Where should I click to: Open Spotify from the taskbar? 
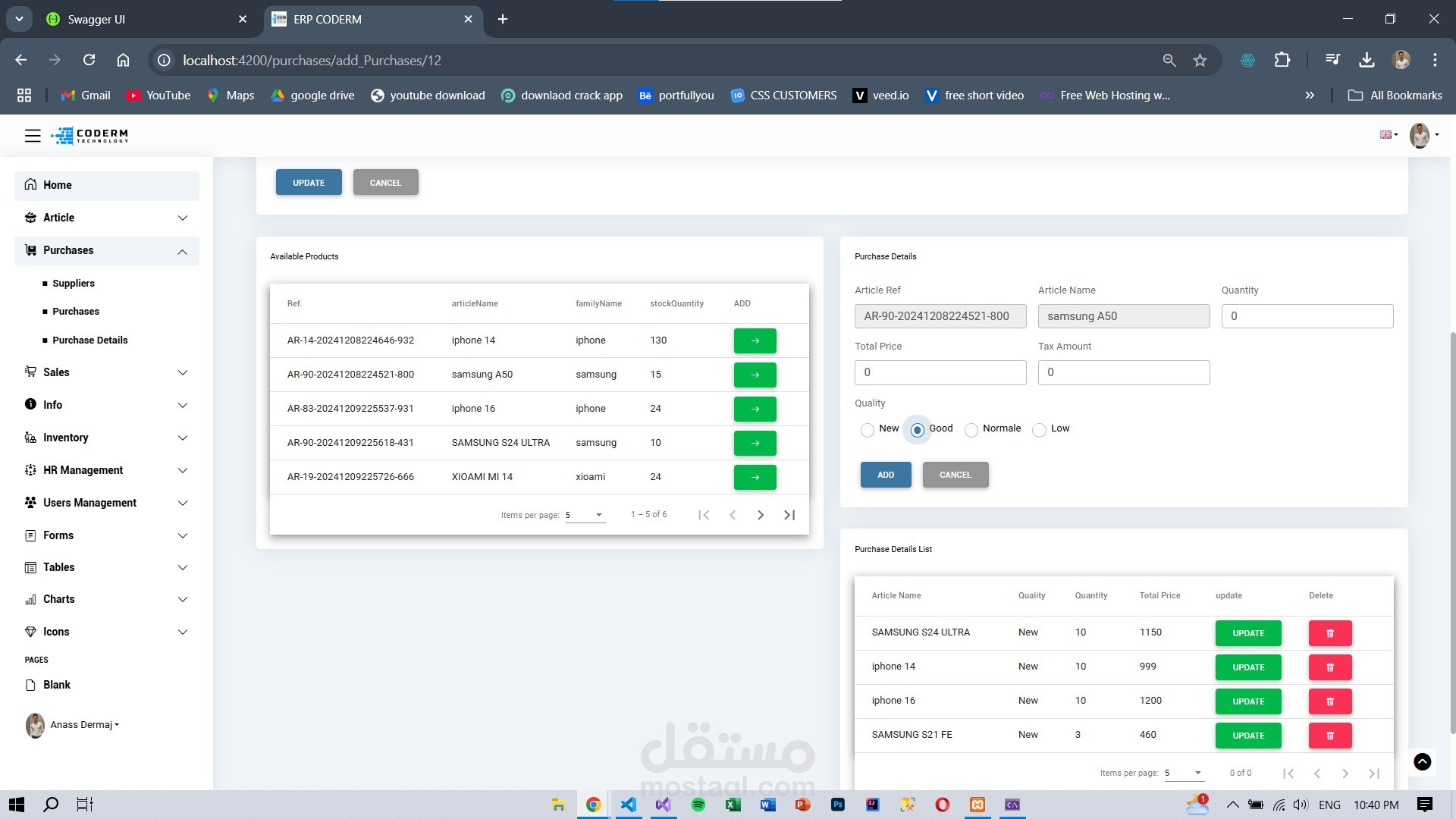(698, 805)
